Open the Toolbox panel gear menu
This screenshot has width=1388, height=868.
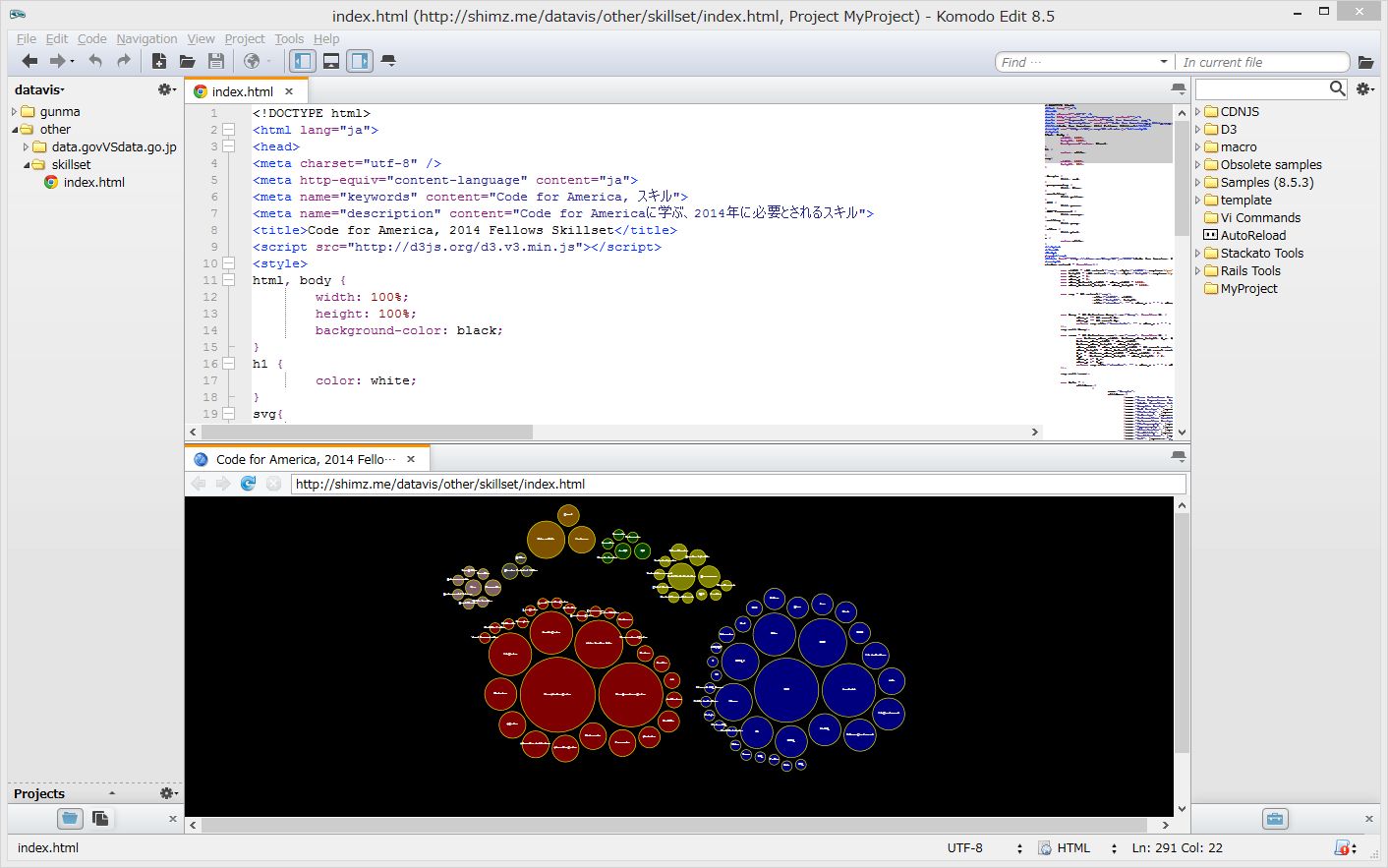[1364, 88]
